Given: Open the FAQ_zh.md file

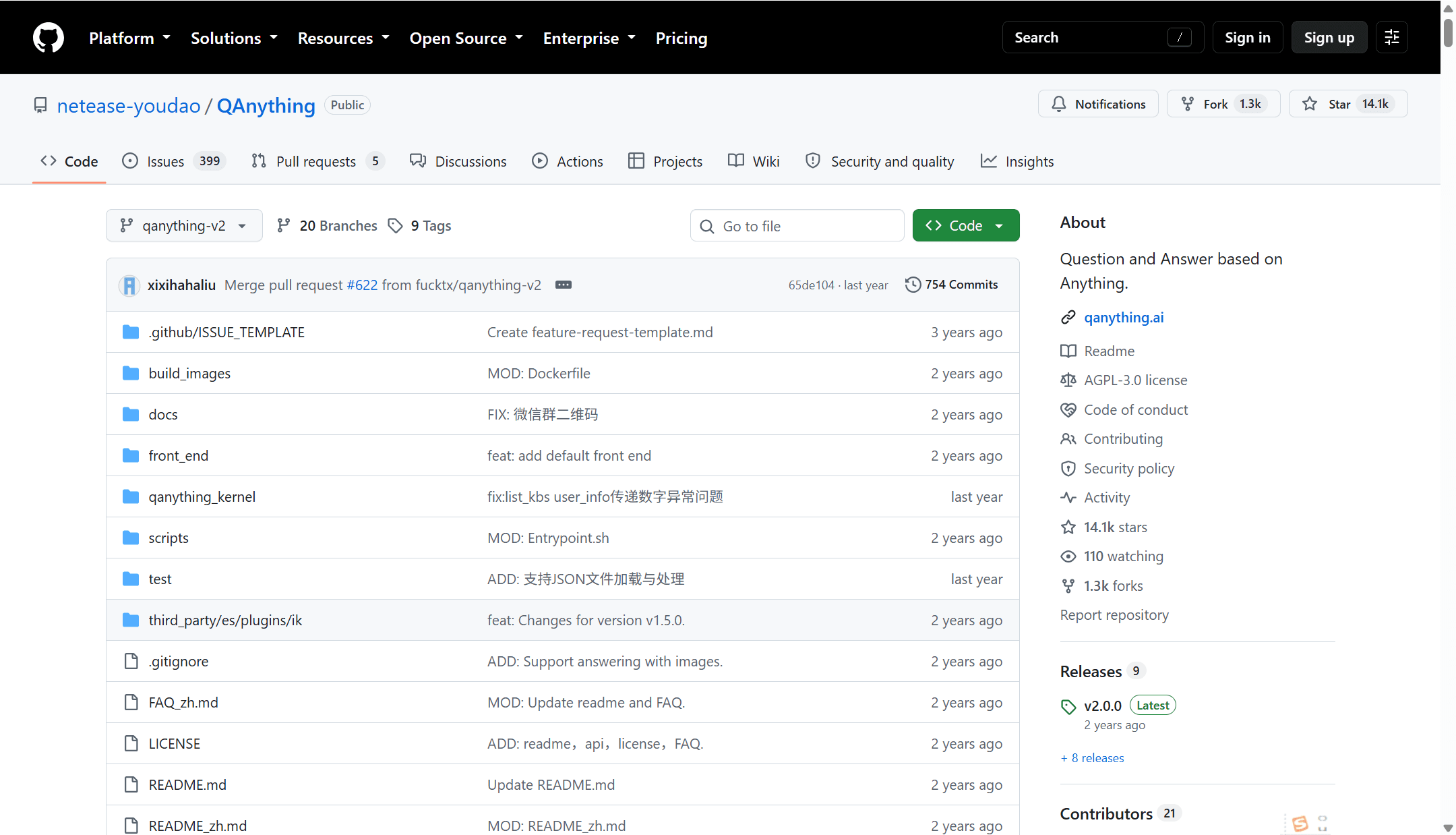Looking at the screenshot, I should coord(183,703).
